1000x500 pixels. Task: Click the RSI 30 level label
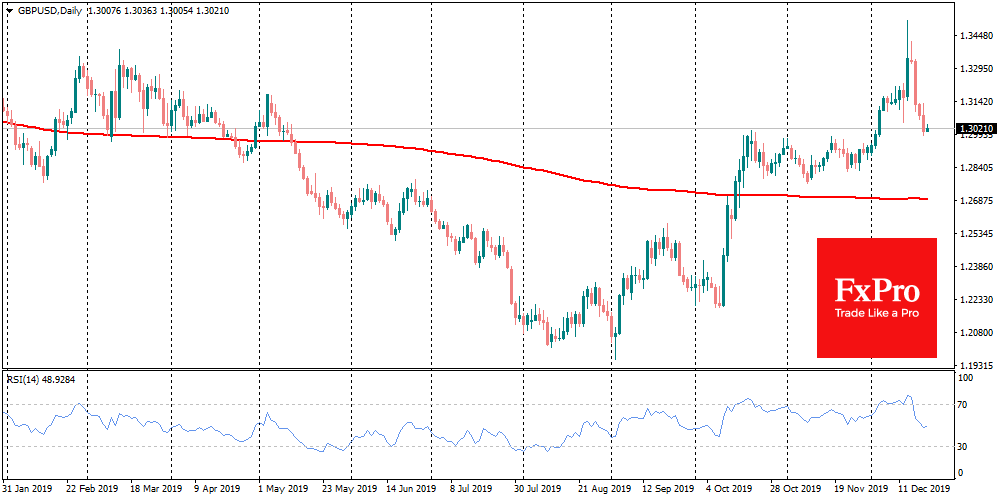click(x=964, y=446)
